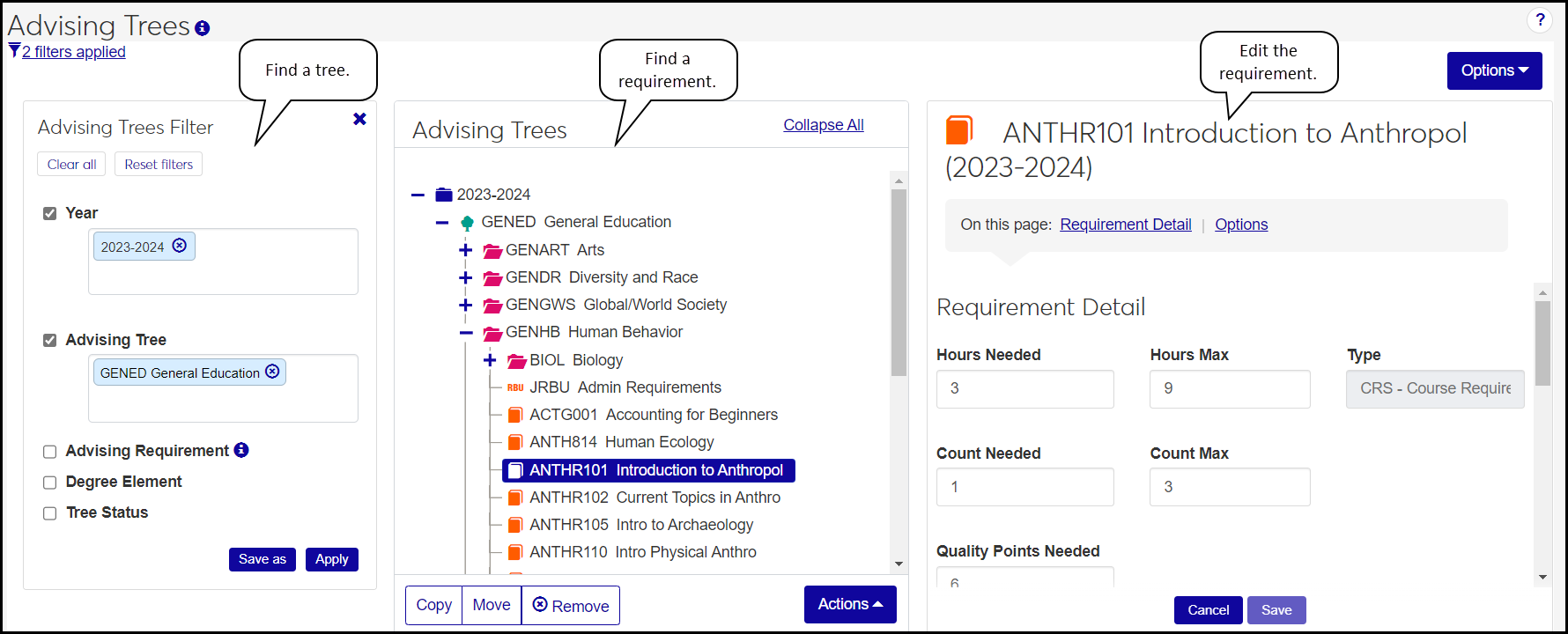Enable the Degree Element checkbox
The image size is (1568, 634).
(50, 483)
